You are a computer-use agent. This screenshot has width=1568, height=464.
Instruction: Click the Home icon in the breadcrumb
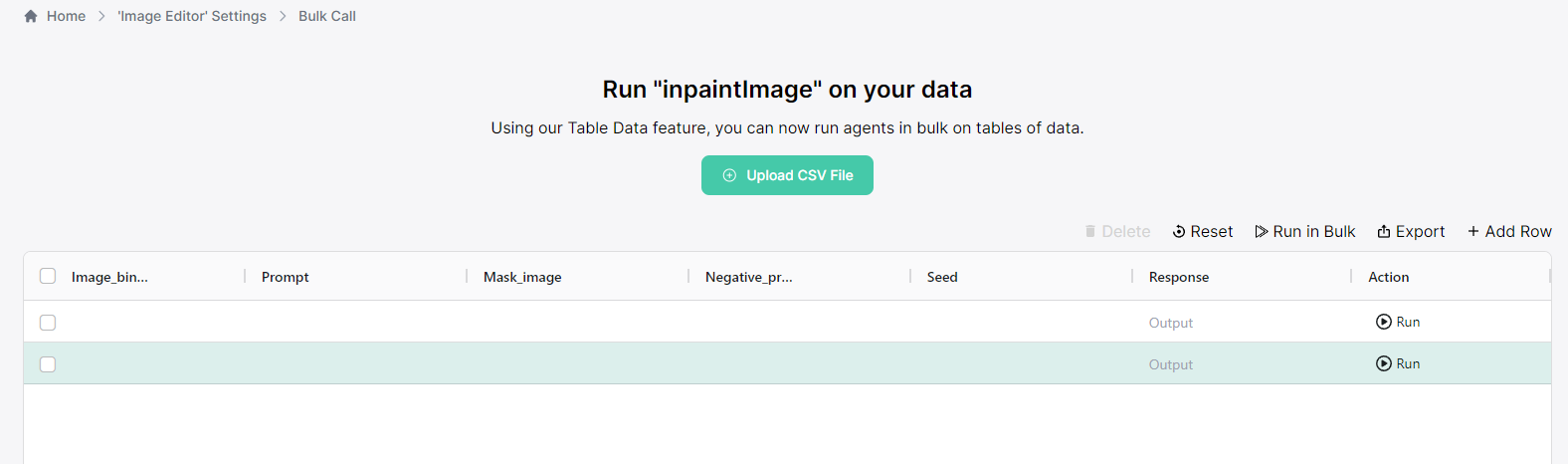pyautogui.click(x=31, y=16)
